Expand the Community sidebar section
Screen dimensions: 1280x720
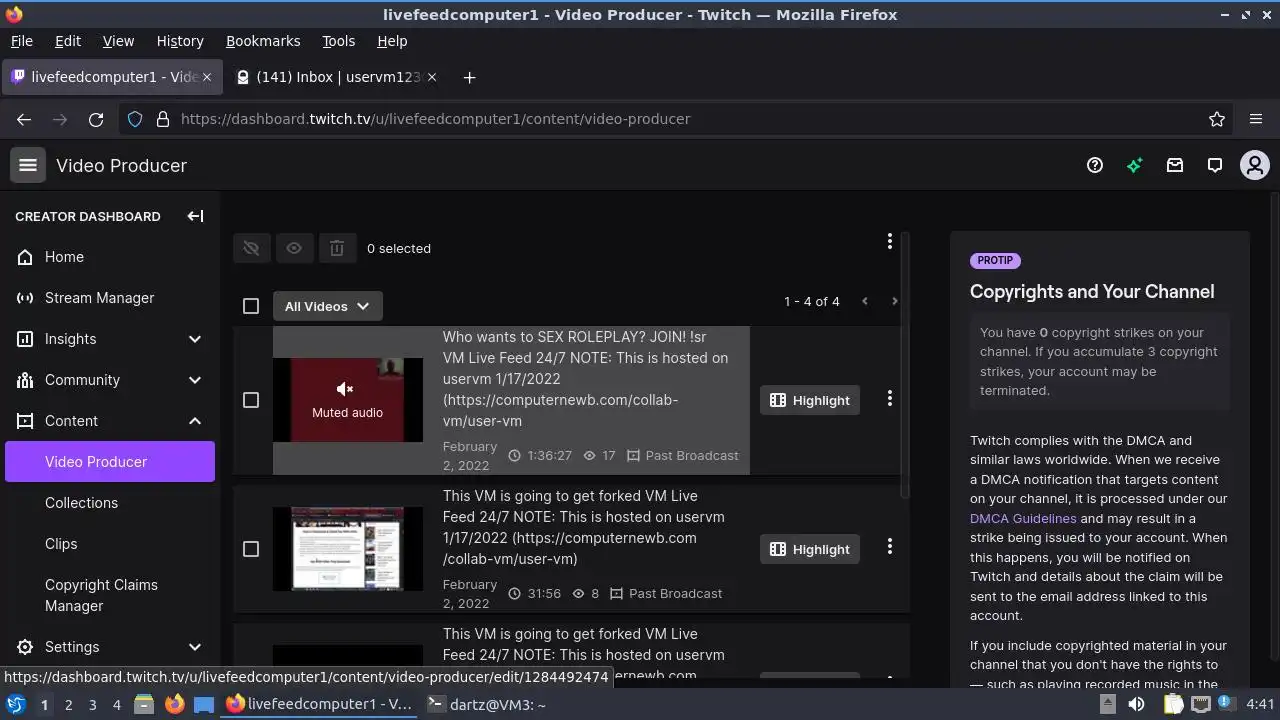pyautogui.click(x=195, y=380)
